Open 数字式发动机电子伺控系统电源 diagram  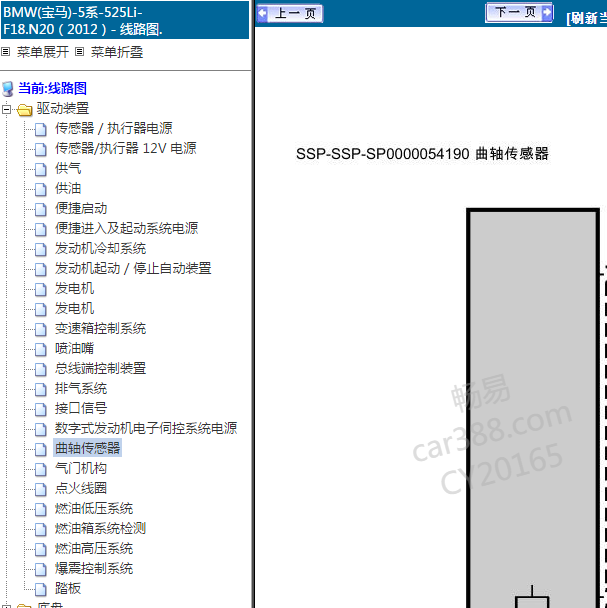[146, 428]
